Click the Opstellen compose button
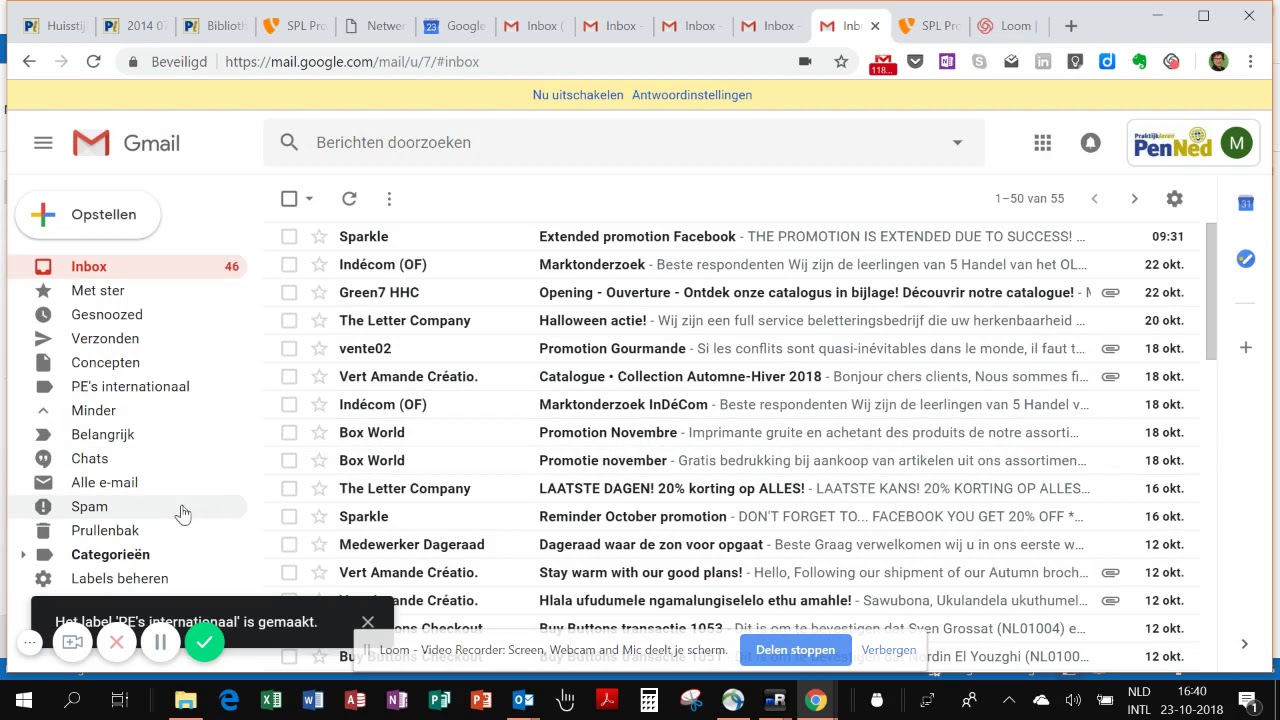The image size is (1280, 720). tap(87, 214)
